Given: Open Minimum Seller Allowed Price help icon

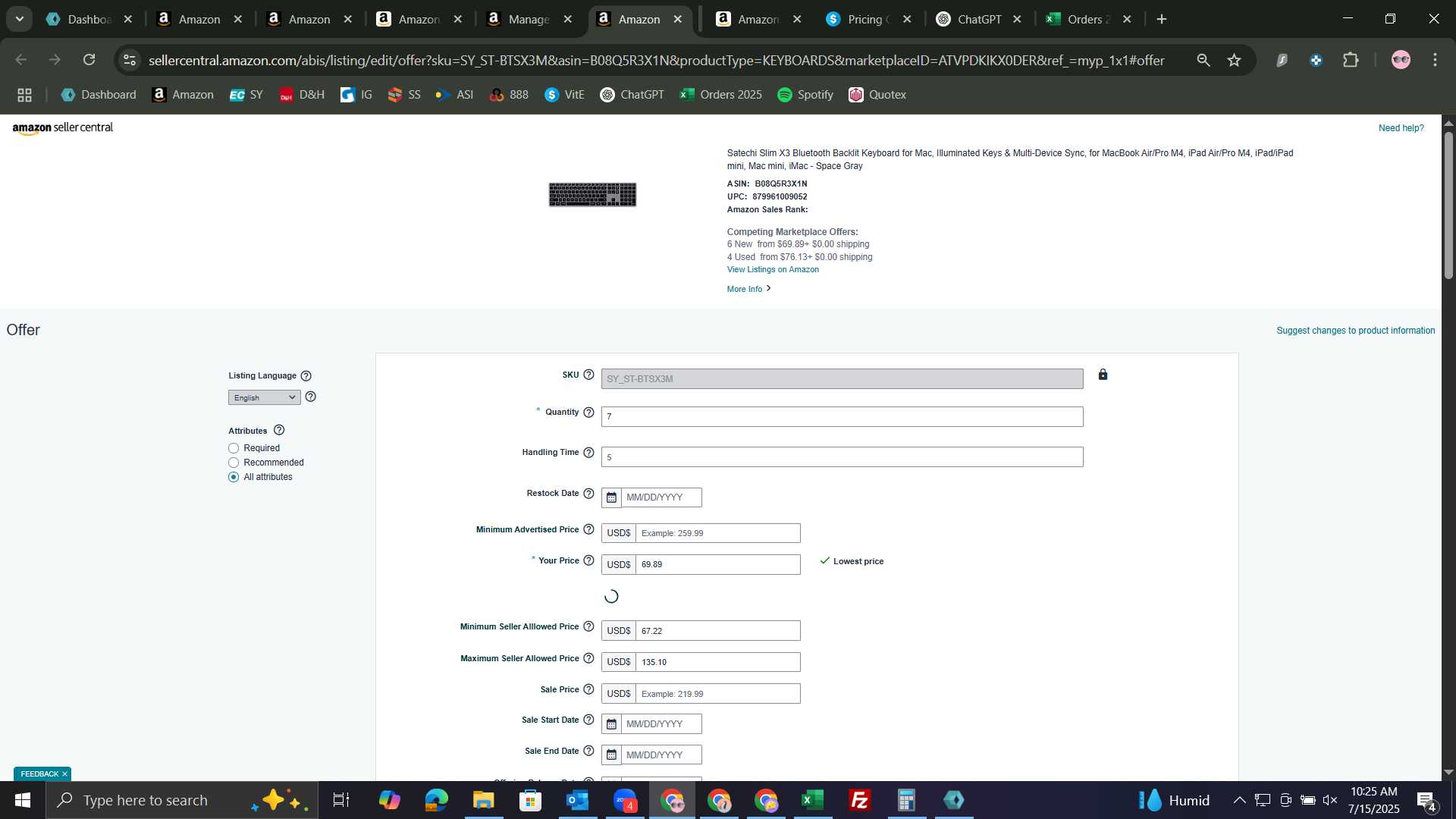Looking at the screenshot, I should [x=588, y=626].
